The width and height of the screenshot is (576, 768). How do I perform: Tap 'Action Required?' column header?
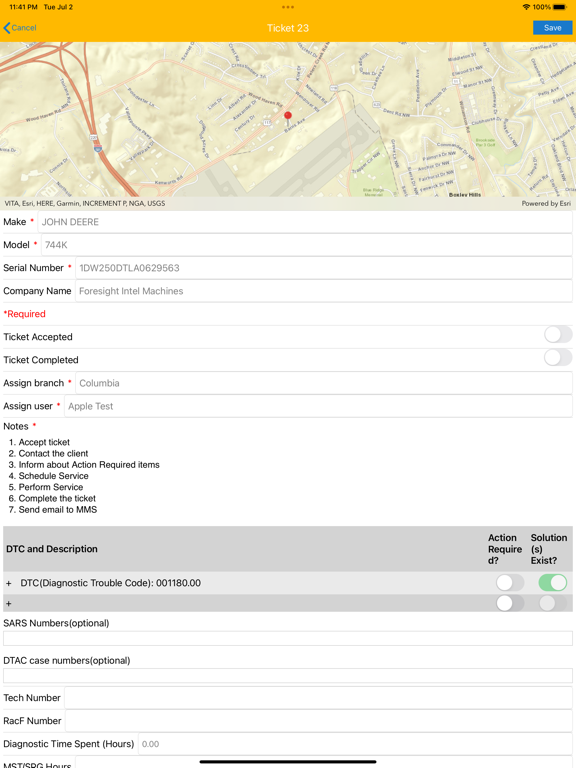pos(505,549)
